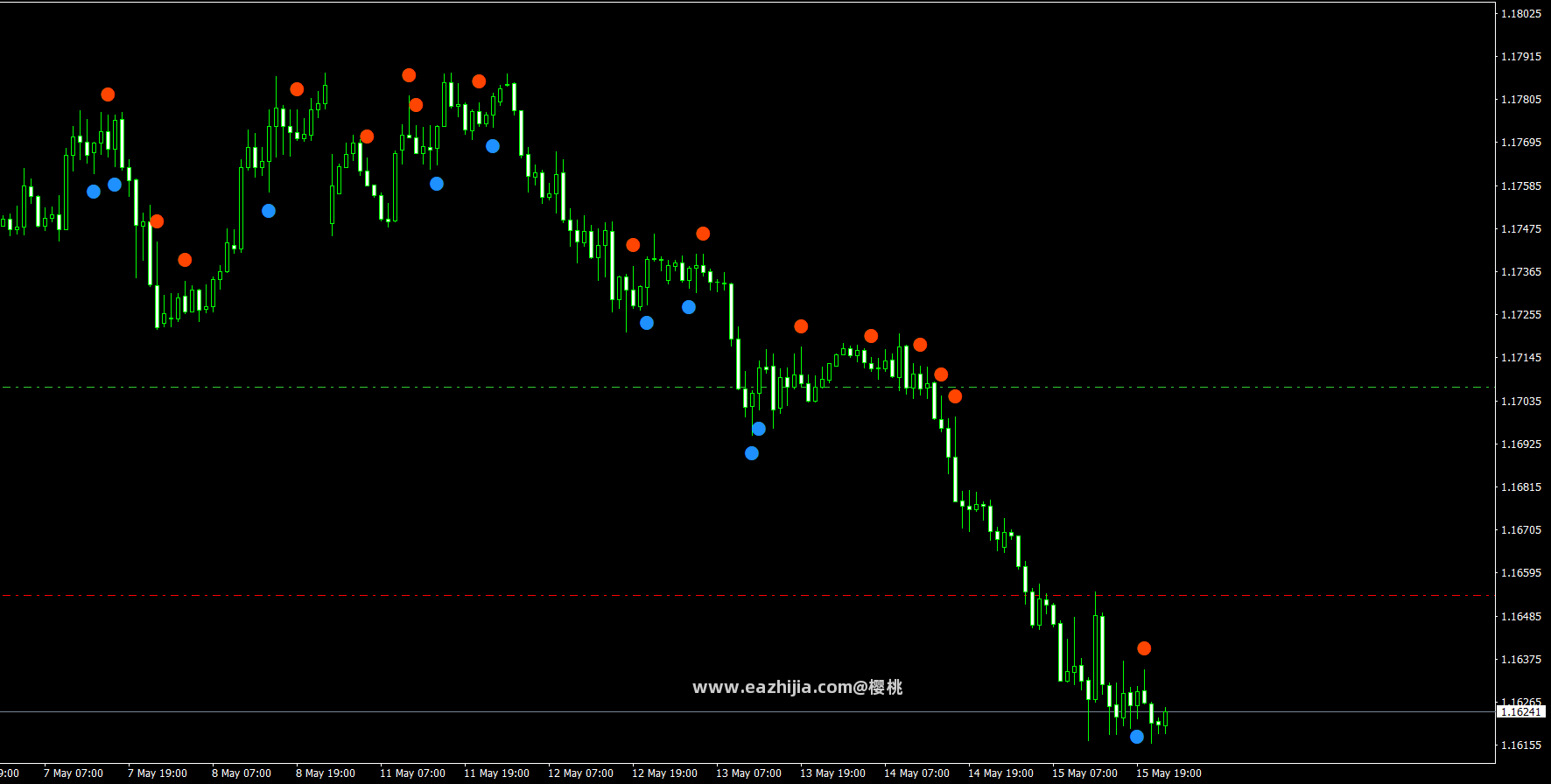Click the blue signal dot below 15 May 19:00 candles
Viewport: 1551px width, 784px height.
1137,737
